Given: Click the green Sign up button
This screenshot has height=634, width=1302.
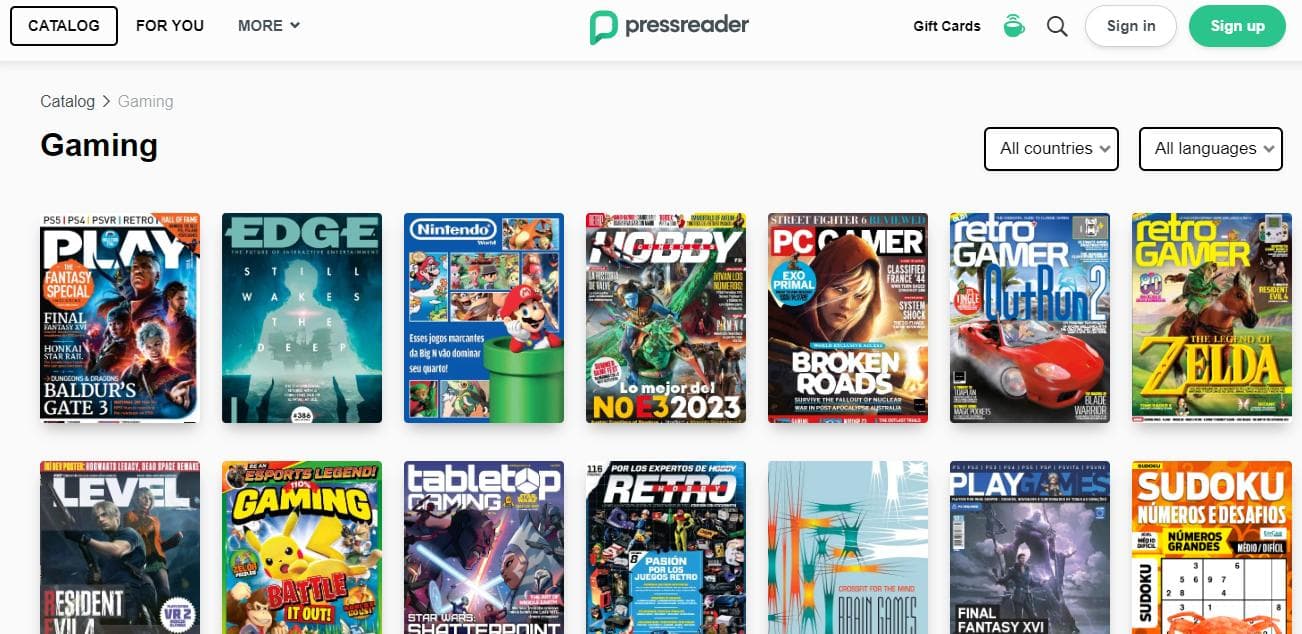Looking at the screenshot, I should pos(1237,26).
